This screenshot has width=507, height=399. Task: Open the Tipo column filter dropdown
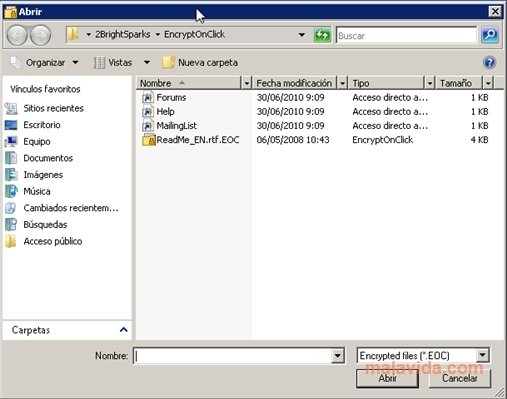[x=430, y=83]
